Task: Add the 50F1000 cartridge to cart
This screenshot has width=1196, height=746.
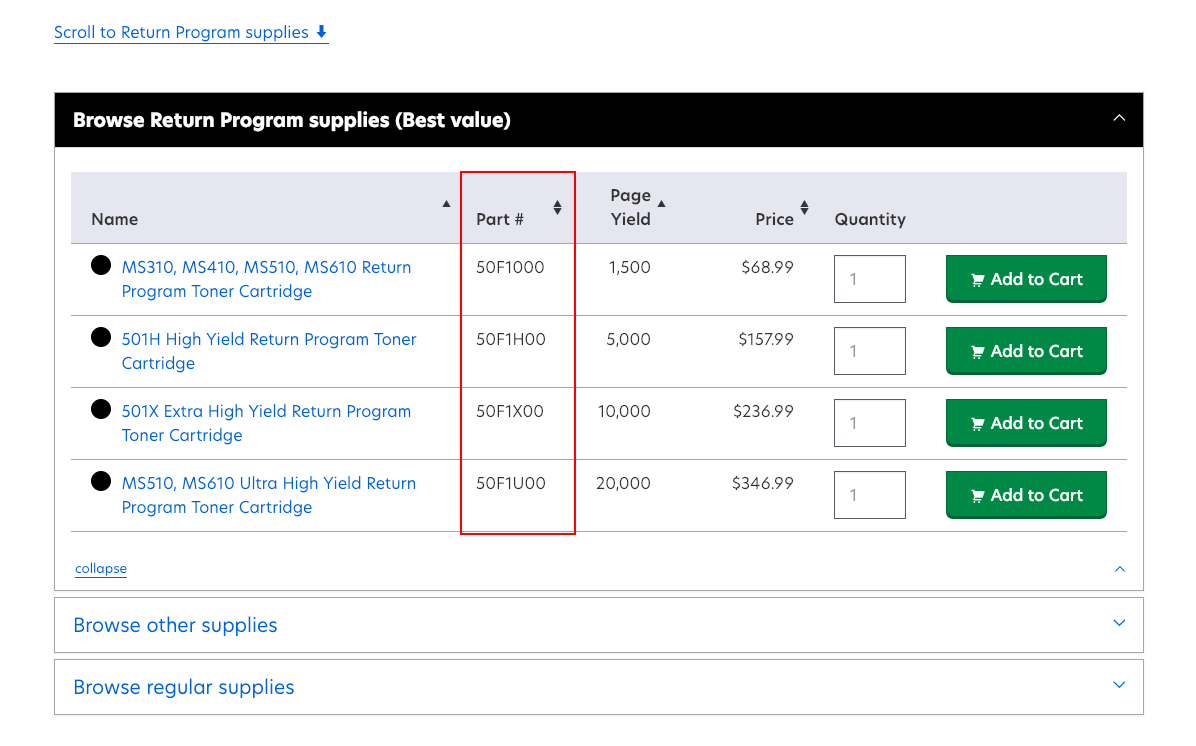Action: (1026, 279)
